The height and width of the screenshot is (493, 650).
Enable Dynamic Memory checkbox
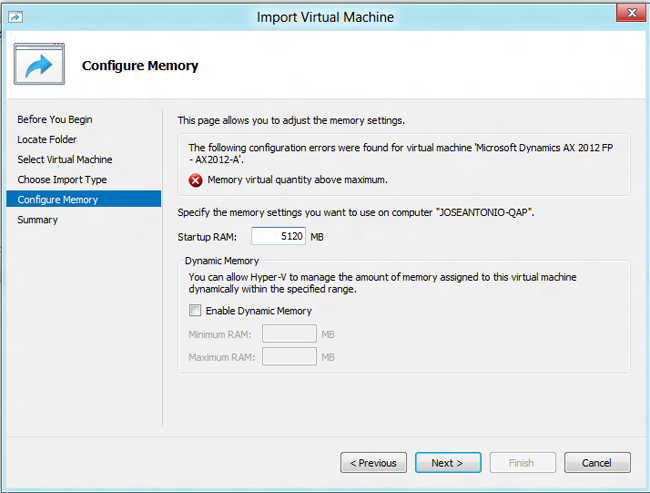click(x=195, y=310)
